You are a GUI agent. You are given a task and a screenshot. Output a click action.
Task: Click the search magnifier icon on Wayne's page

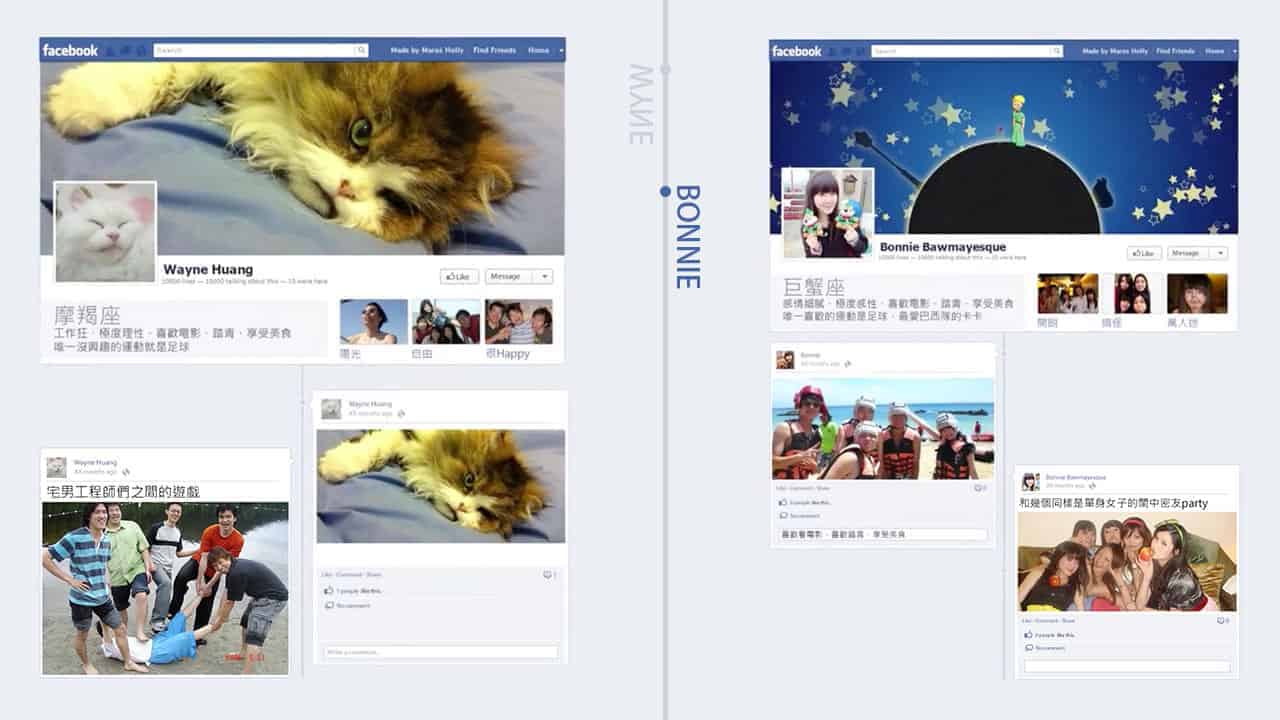point(361,50)
